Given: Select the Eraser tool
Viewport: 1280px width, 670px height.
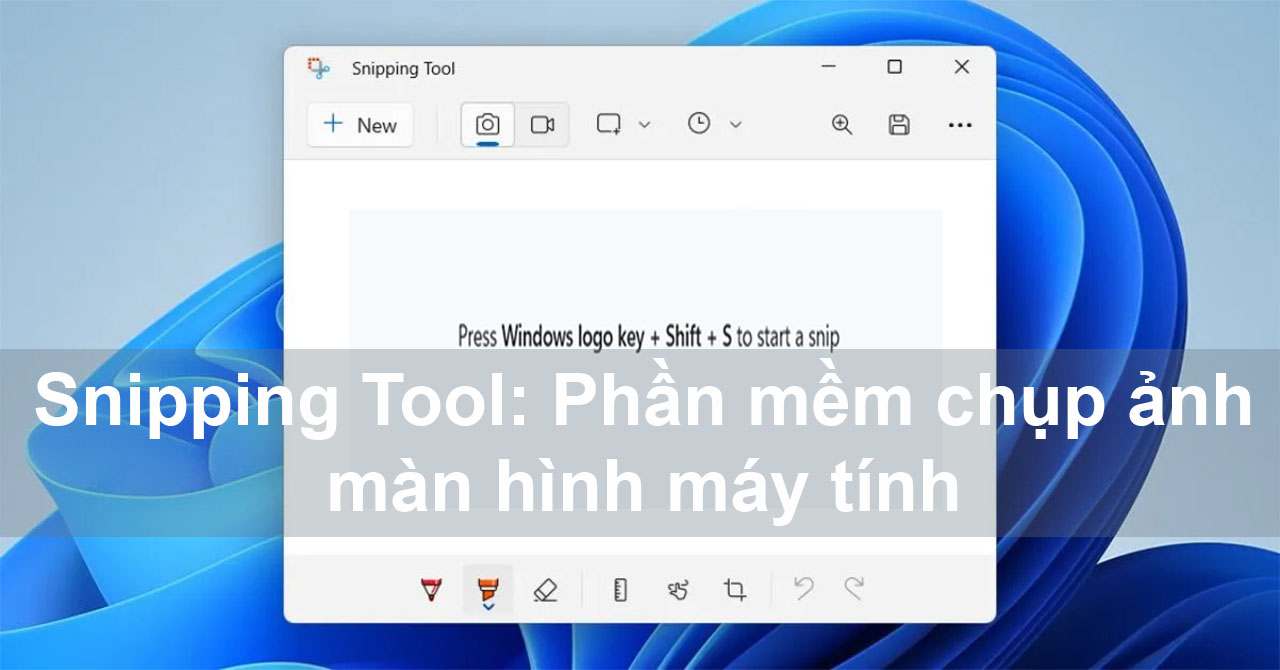Looking at the screenshot, I should [x=545, y=590].
